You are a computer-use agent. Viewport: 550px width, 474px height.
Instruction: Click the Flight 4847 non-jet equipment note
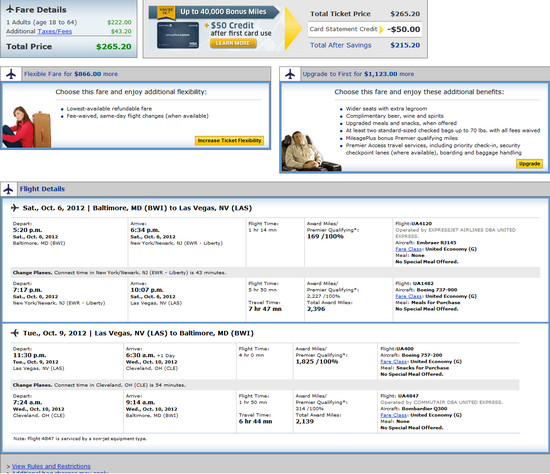[80, 439]
